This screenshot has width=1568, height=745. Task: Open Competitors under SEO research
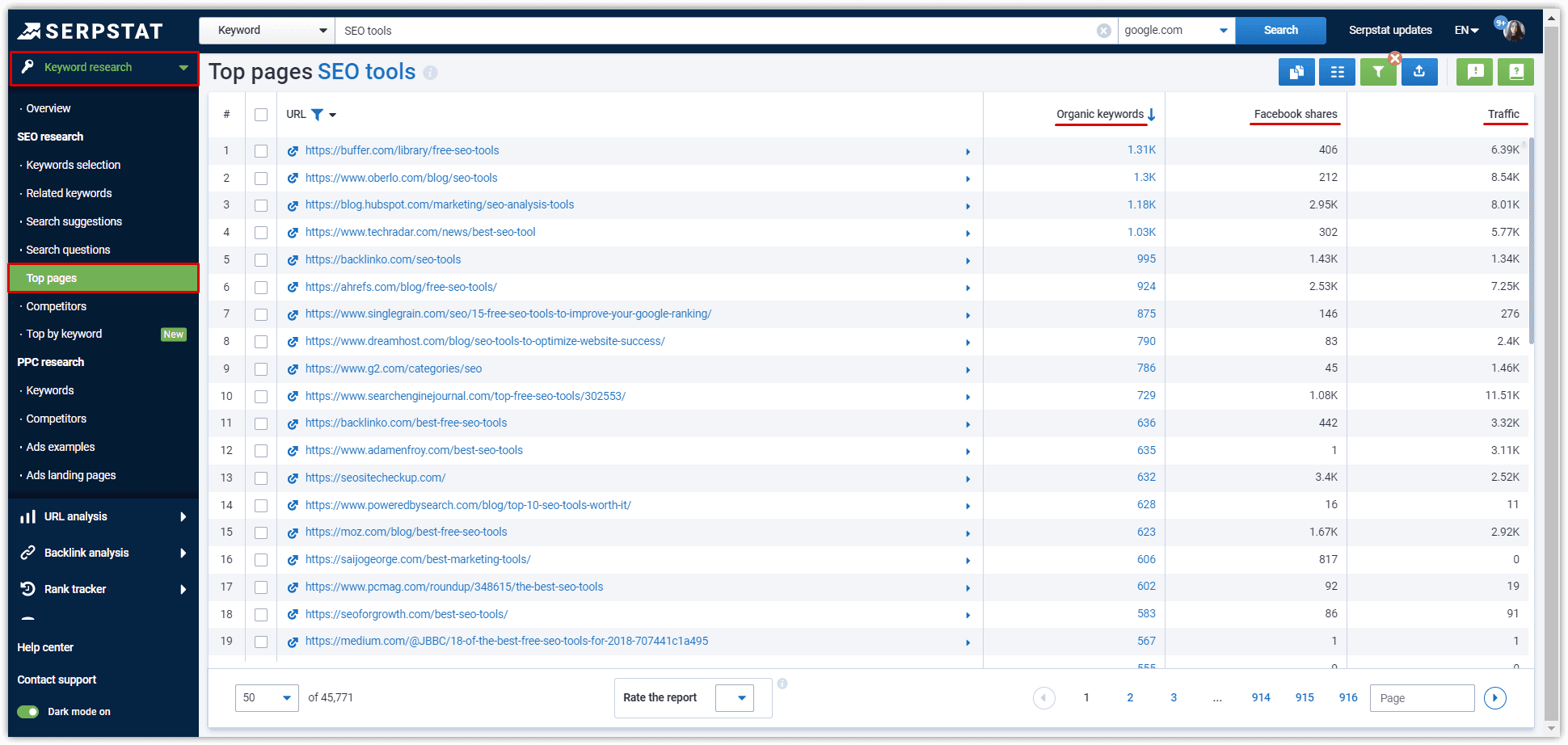(56, 306)
